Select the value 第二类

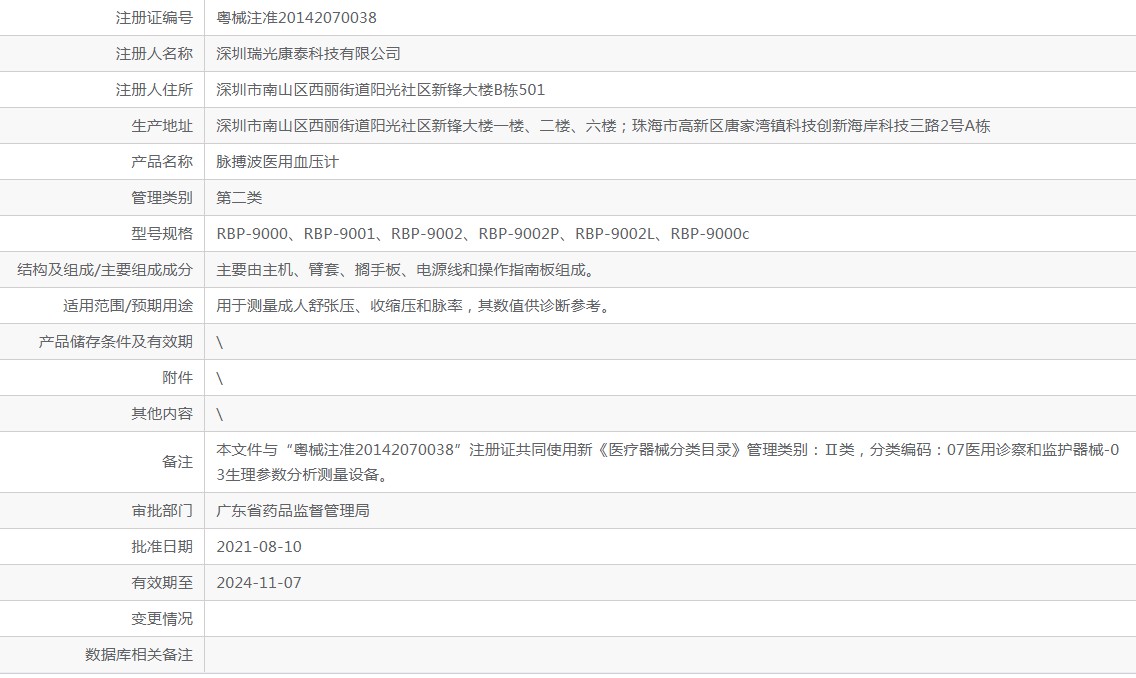point(239,198)
